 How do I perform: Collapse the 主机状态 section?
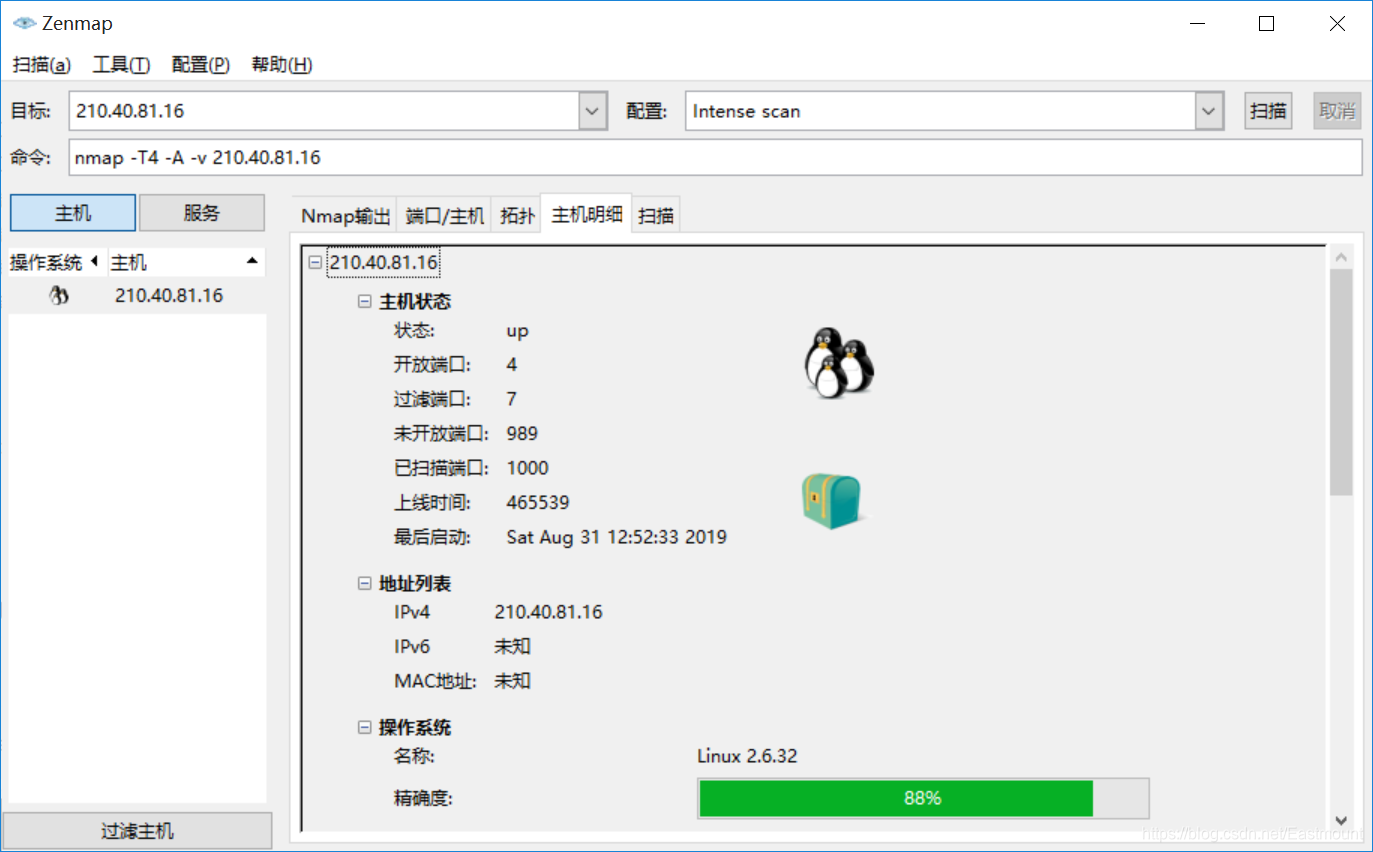point(365,301)
